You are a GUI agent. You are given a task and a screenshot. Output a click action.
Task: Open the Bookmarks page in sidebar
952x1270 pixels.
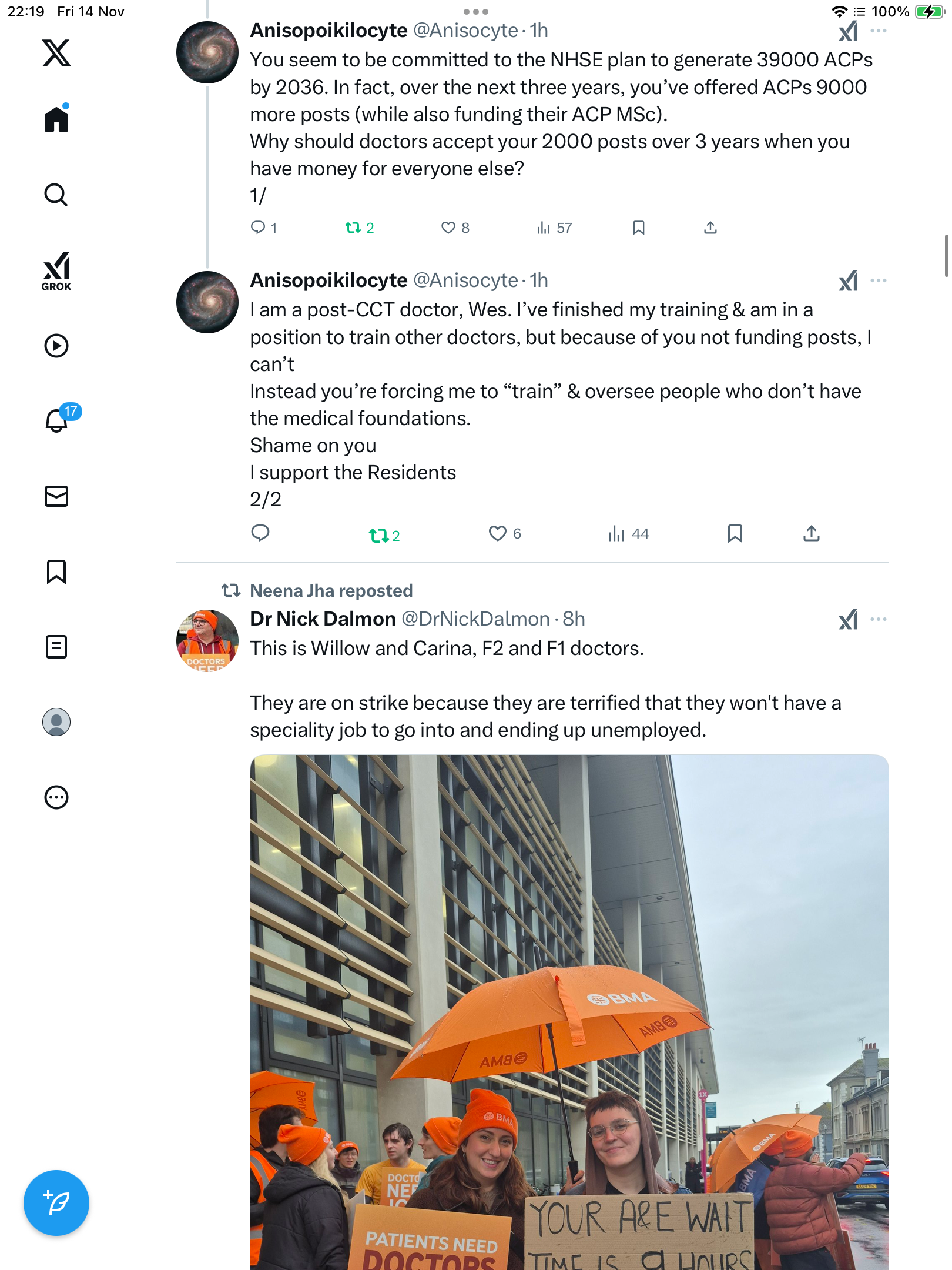[56, 571]
